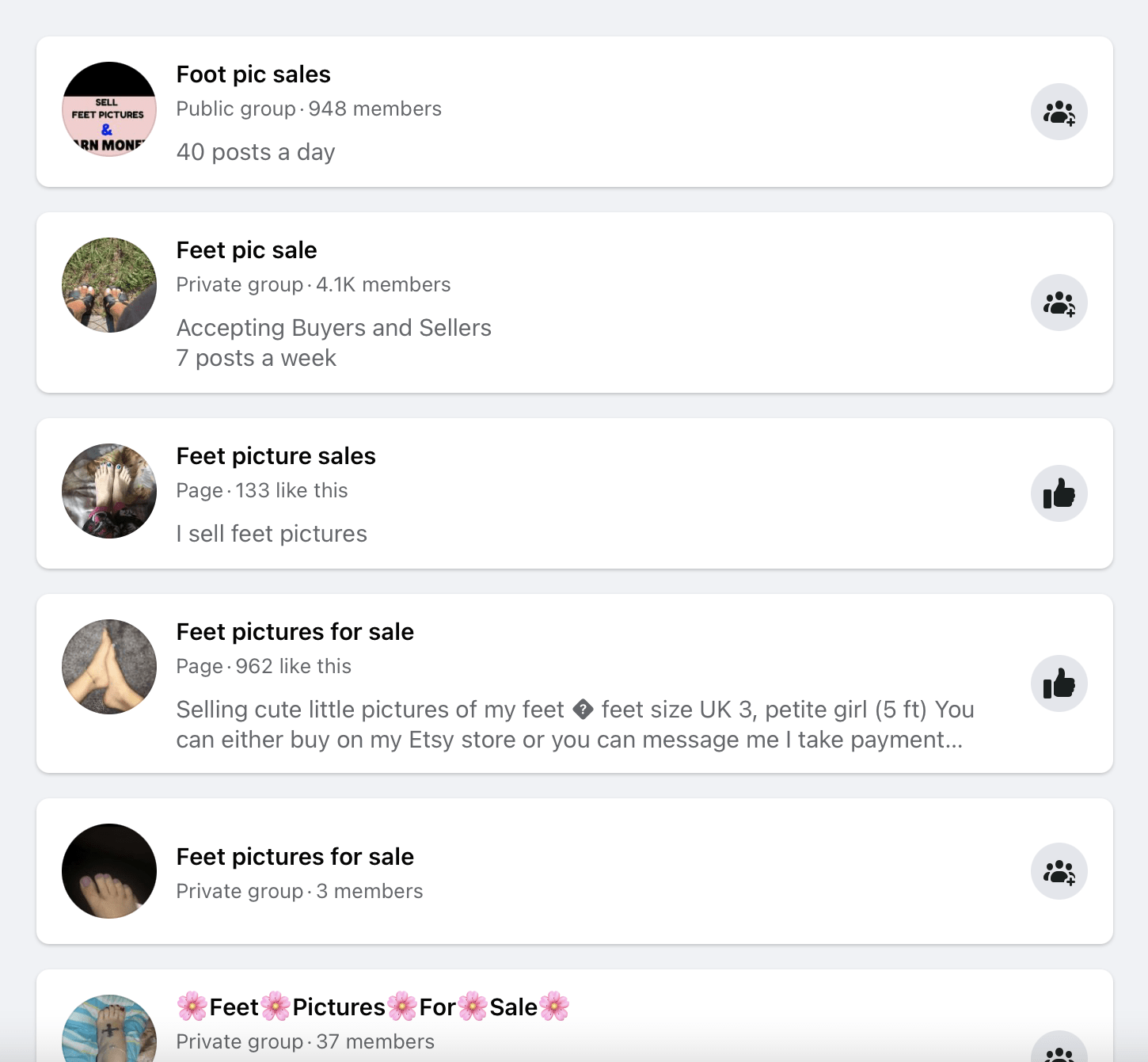Click the Feet picture sales page avatar

click(x=109, y=491)
